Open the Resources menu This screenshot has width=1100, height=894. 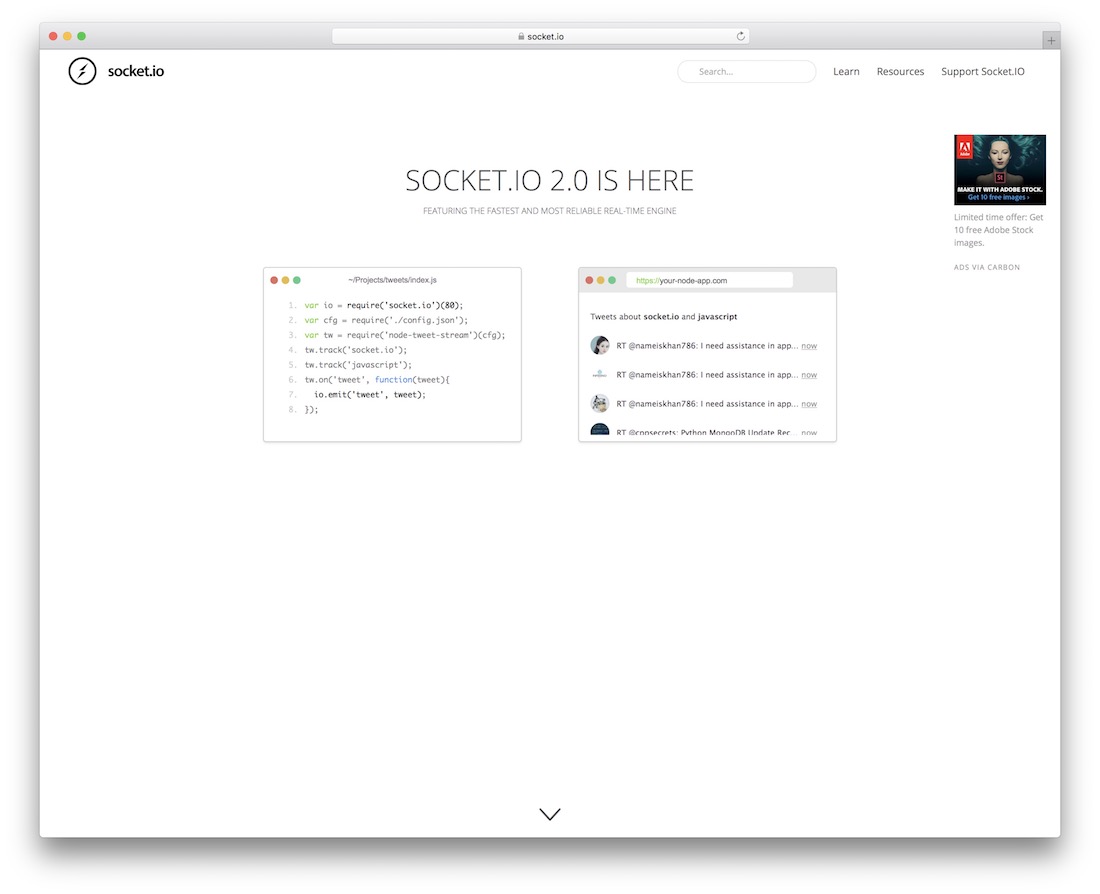(900, 72)
